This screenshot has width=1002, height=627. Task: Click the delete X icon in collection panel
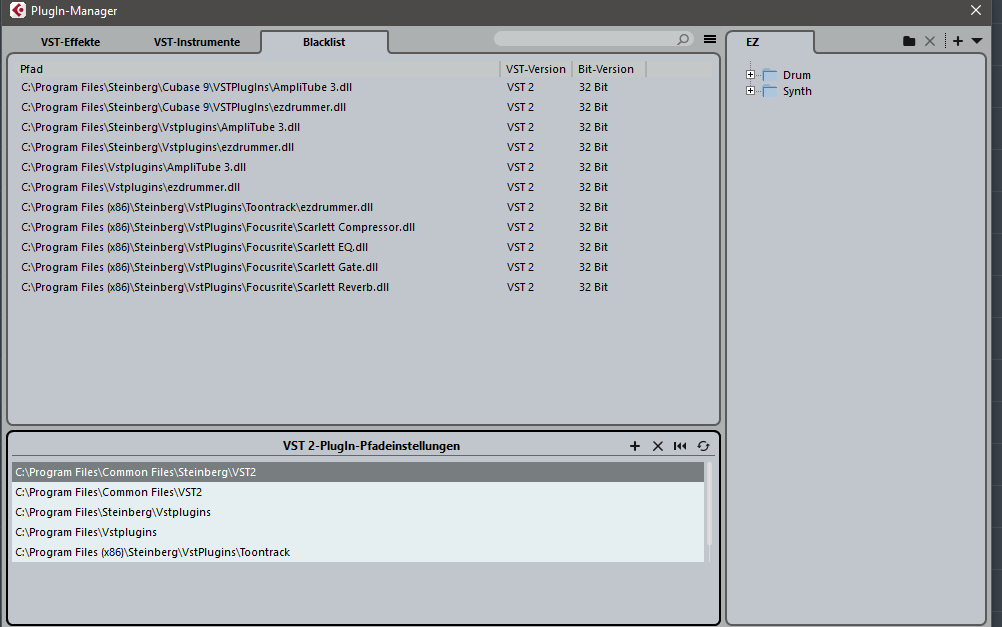tap(930, 41)
